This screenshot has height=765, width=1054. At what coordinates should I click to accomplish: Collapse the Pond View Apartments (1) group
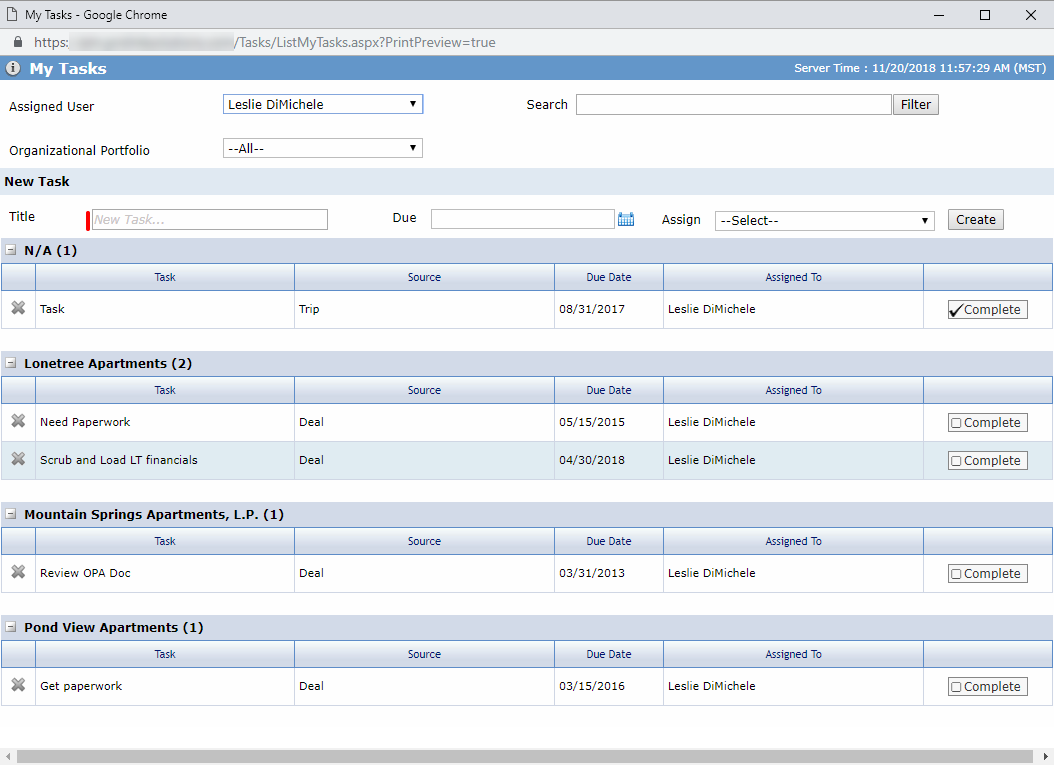point(11,627)
